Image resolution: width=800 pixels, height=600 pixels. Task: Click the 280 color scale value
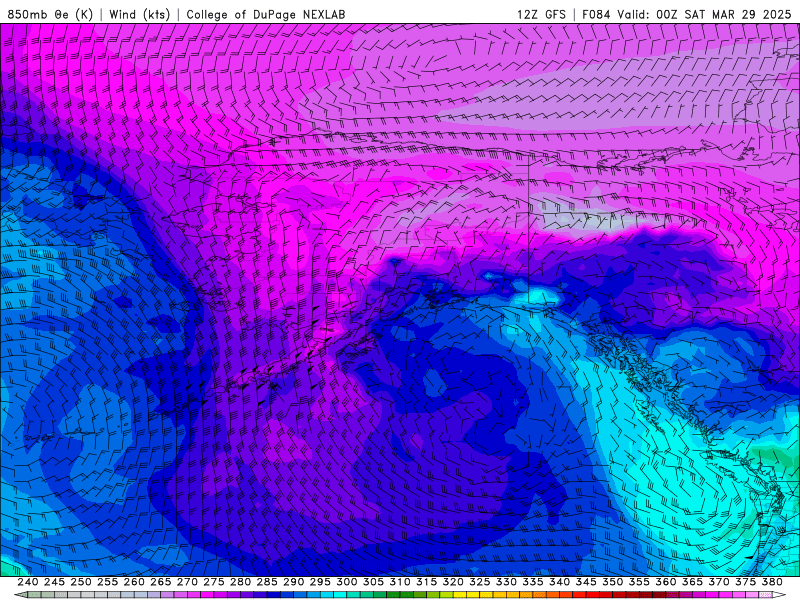[240, 582]
